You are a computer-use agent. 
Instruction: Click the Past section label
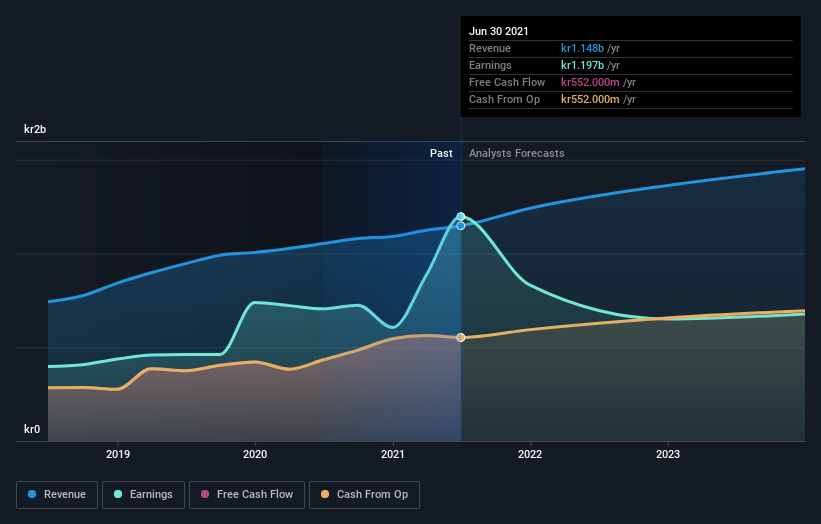441,153
